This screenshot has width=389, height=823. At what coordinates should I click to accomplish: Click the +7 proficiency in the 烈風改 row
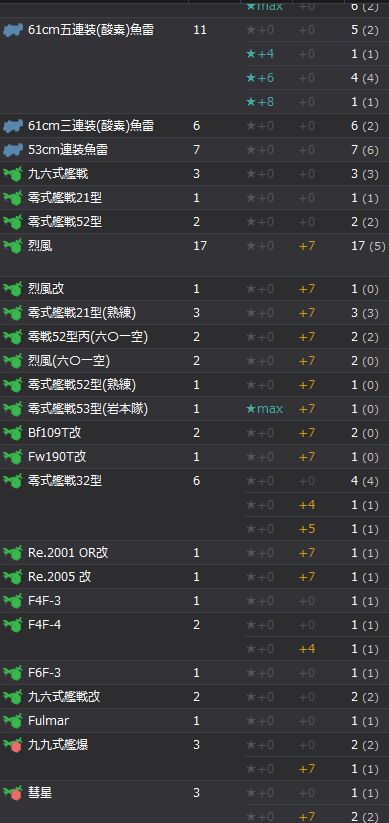(x=307, y=289)
